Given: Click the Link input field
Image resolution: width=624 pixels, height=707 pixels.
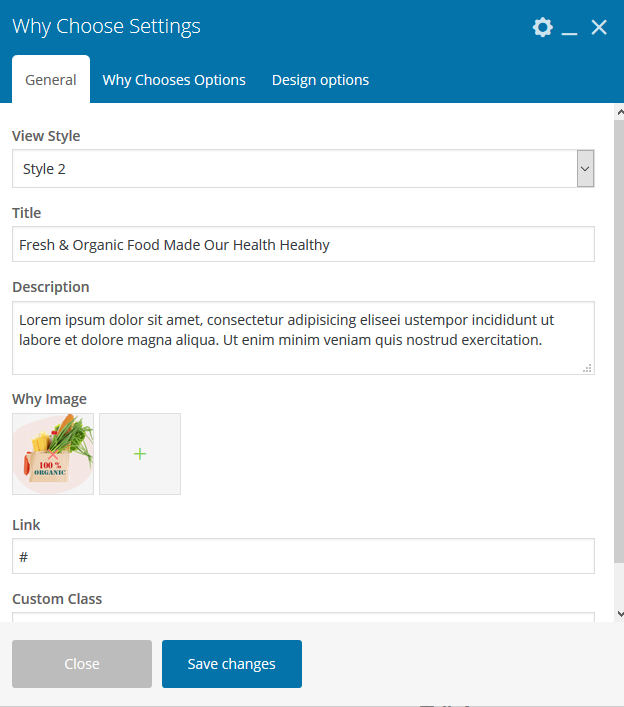Looking at the screenshot, I should coord(303,556).
